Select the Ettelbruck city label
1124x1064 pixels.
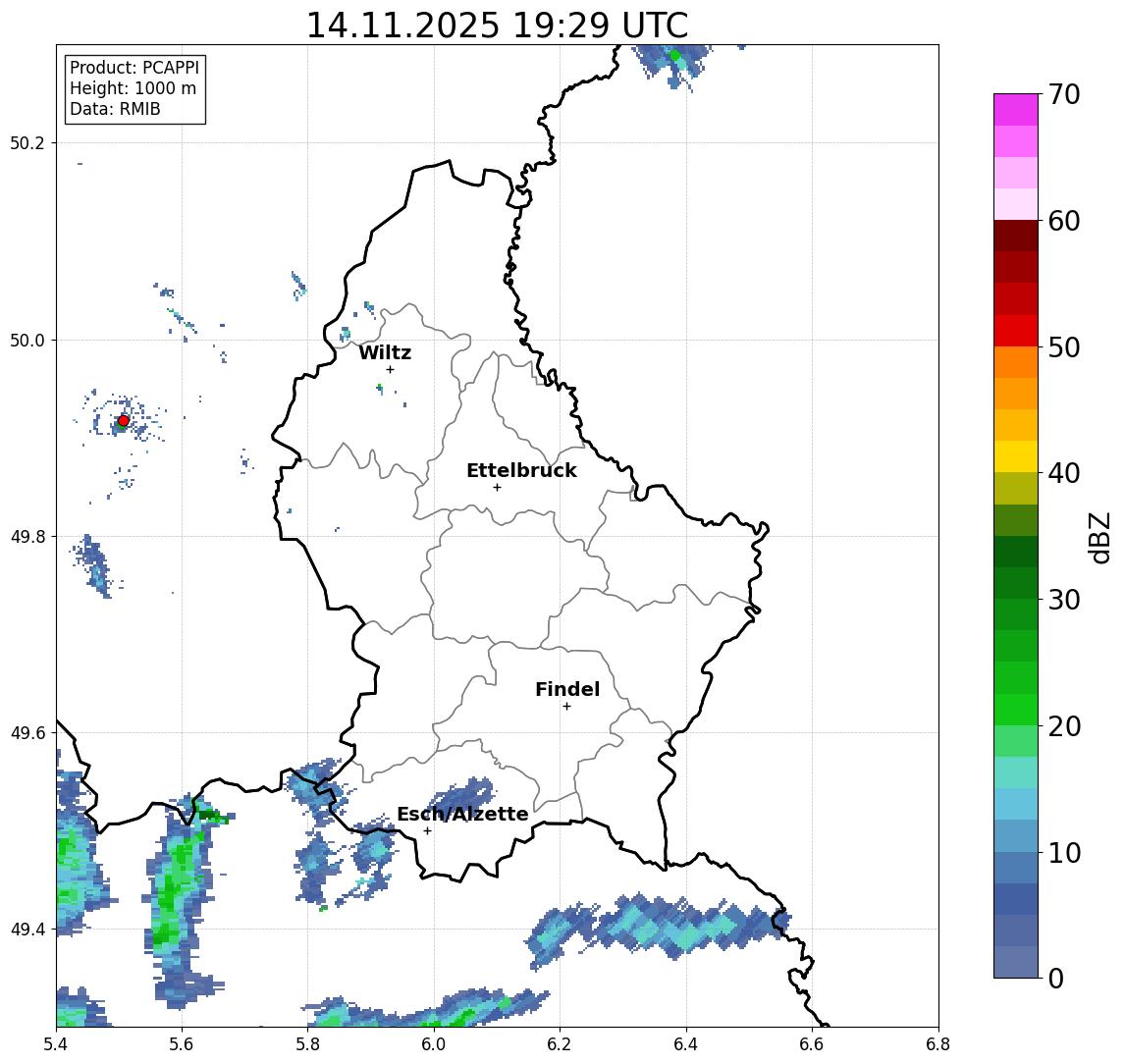pos(521,470)
